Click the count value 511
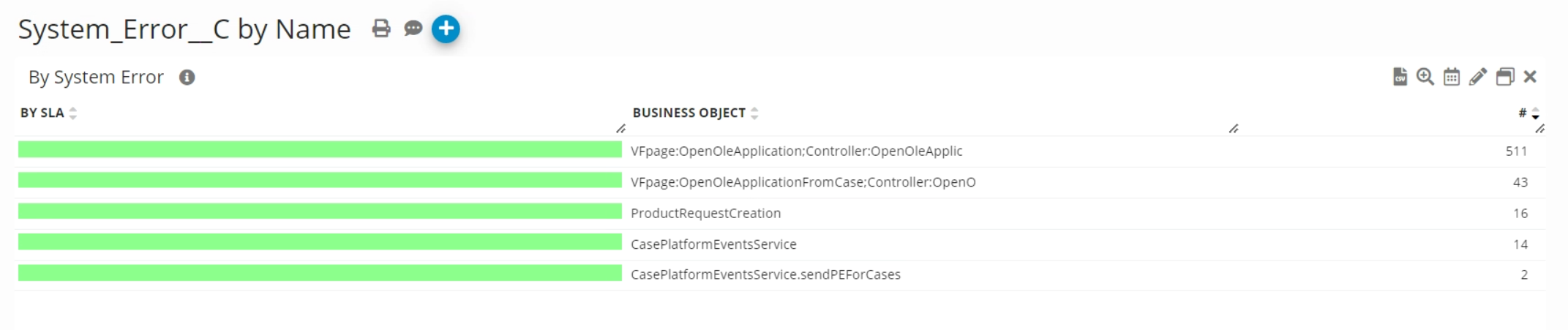The height and width of the screenshot is (330, 1568). click(1516, 151)
